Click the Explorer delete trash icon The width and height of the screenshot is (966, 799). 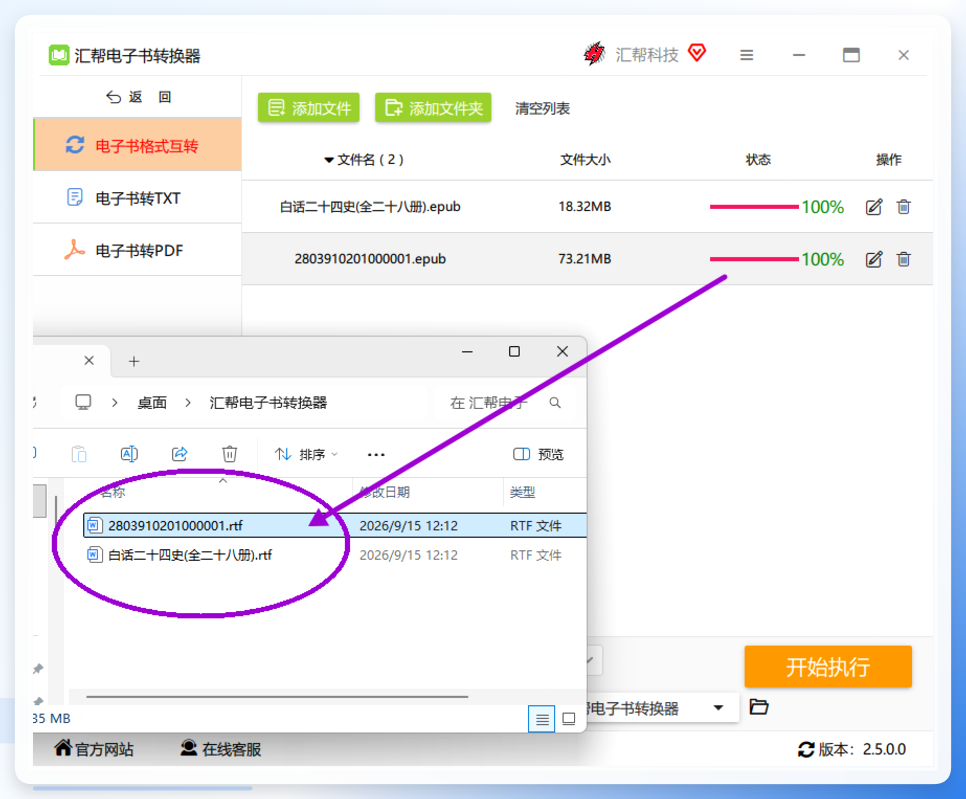(229, 454)
